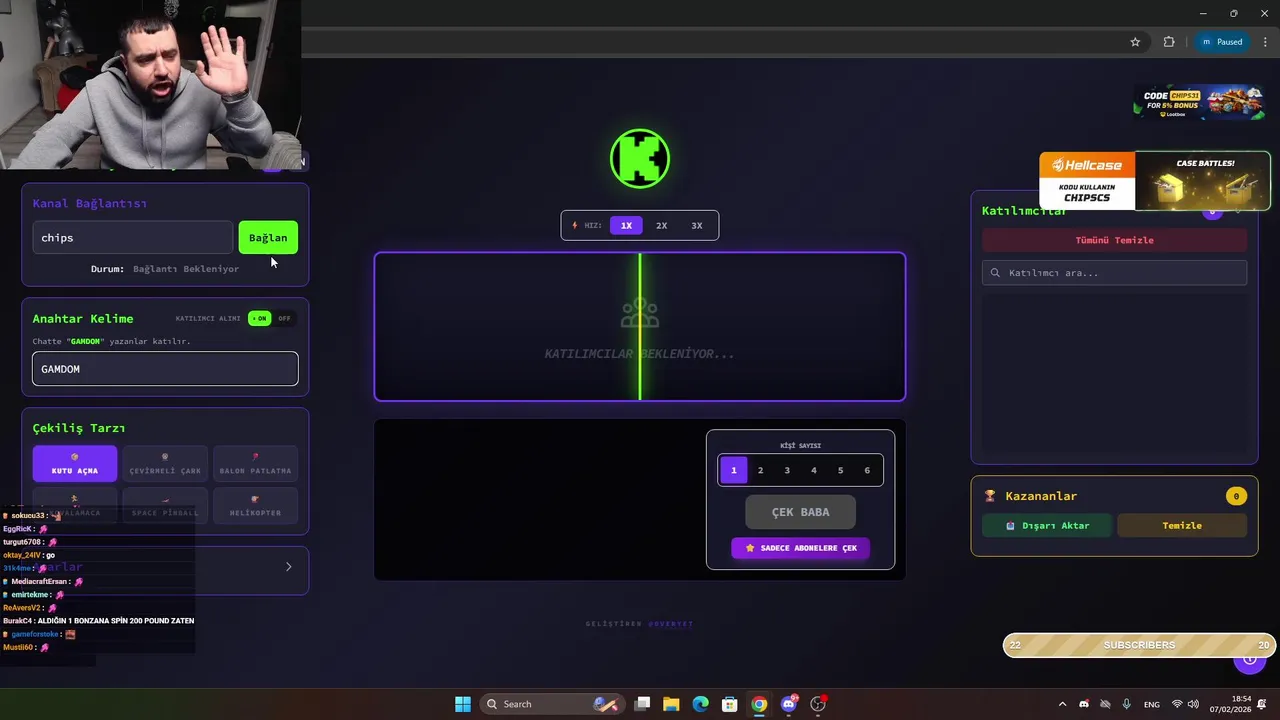Click the green Kick logo
Image resolution: width=1280 pixels, height=720 pixels.
click(640, 158)
